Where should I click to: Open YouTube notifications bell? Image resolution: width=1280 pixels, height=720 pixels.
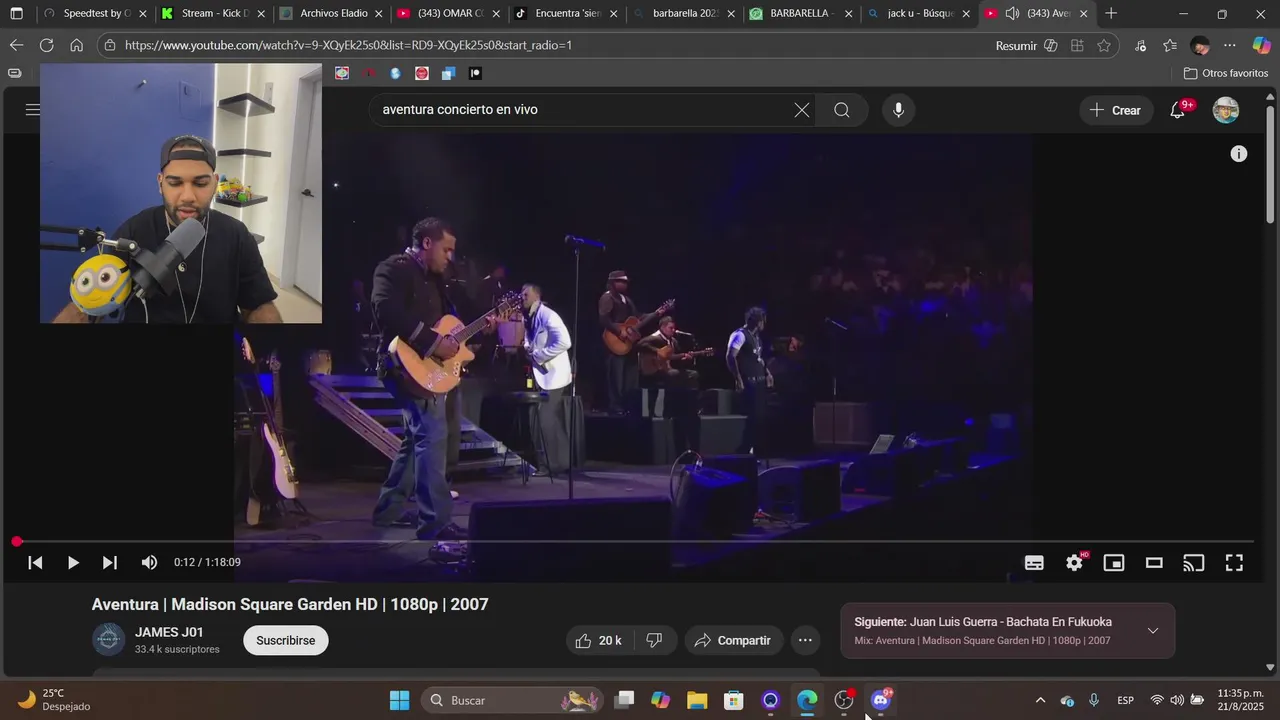(1177, 110)
